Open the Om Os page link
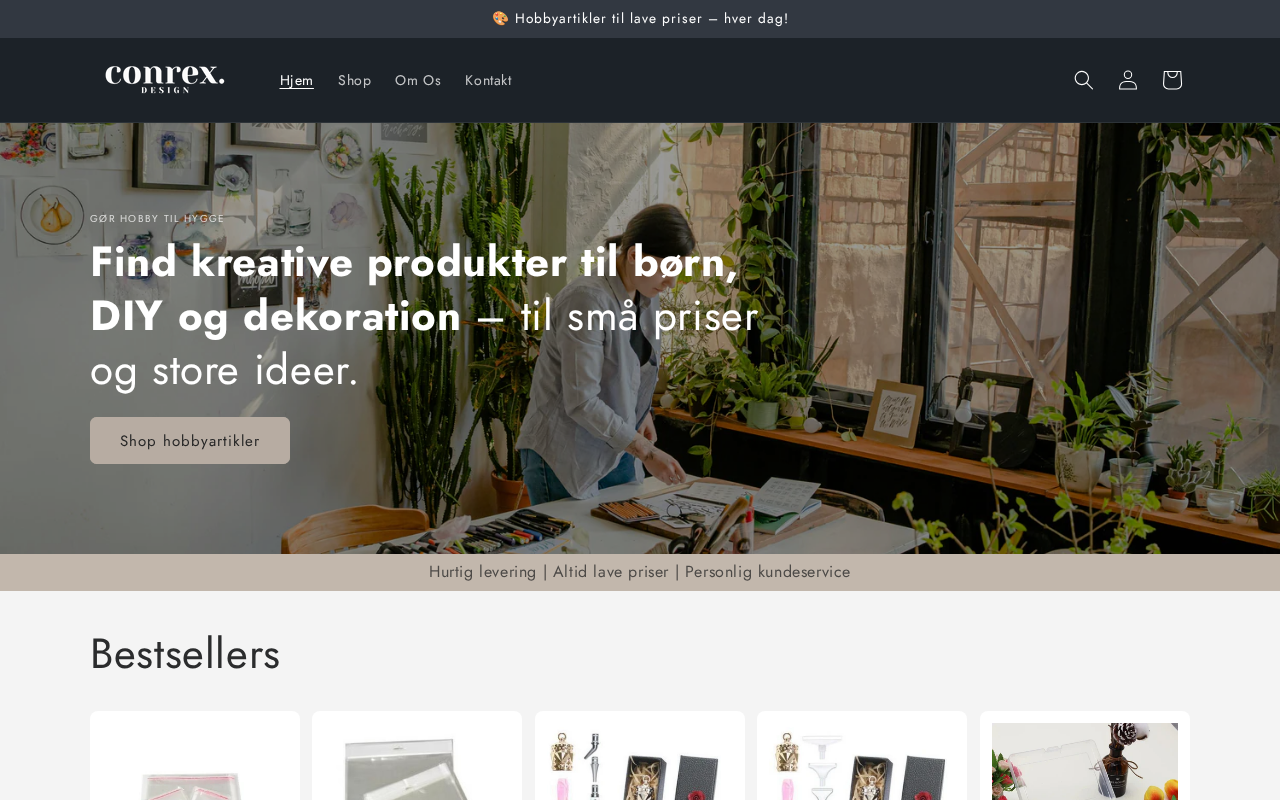Viewport: 1280px width, 800px height. pos(418,80)
